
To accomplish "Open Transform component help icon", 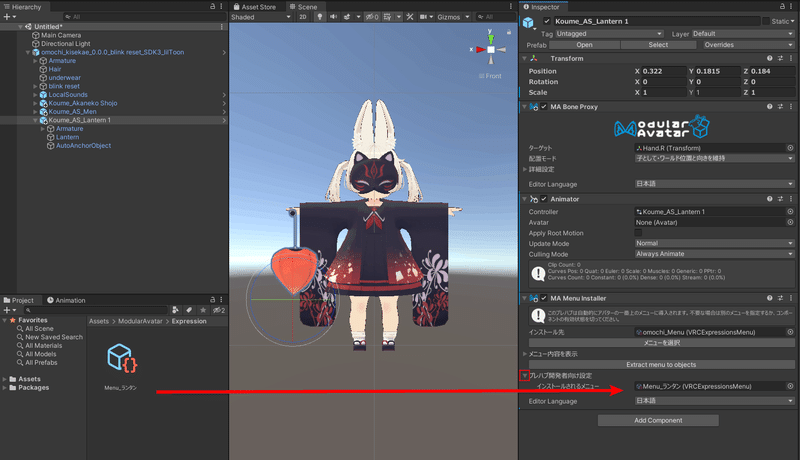I will pos(769,58).
